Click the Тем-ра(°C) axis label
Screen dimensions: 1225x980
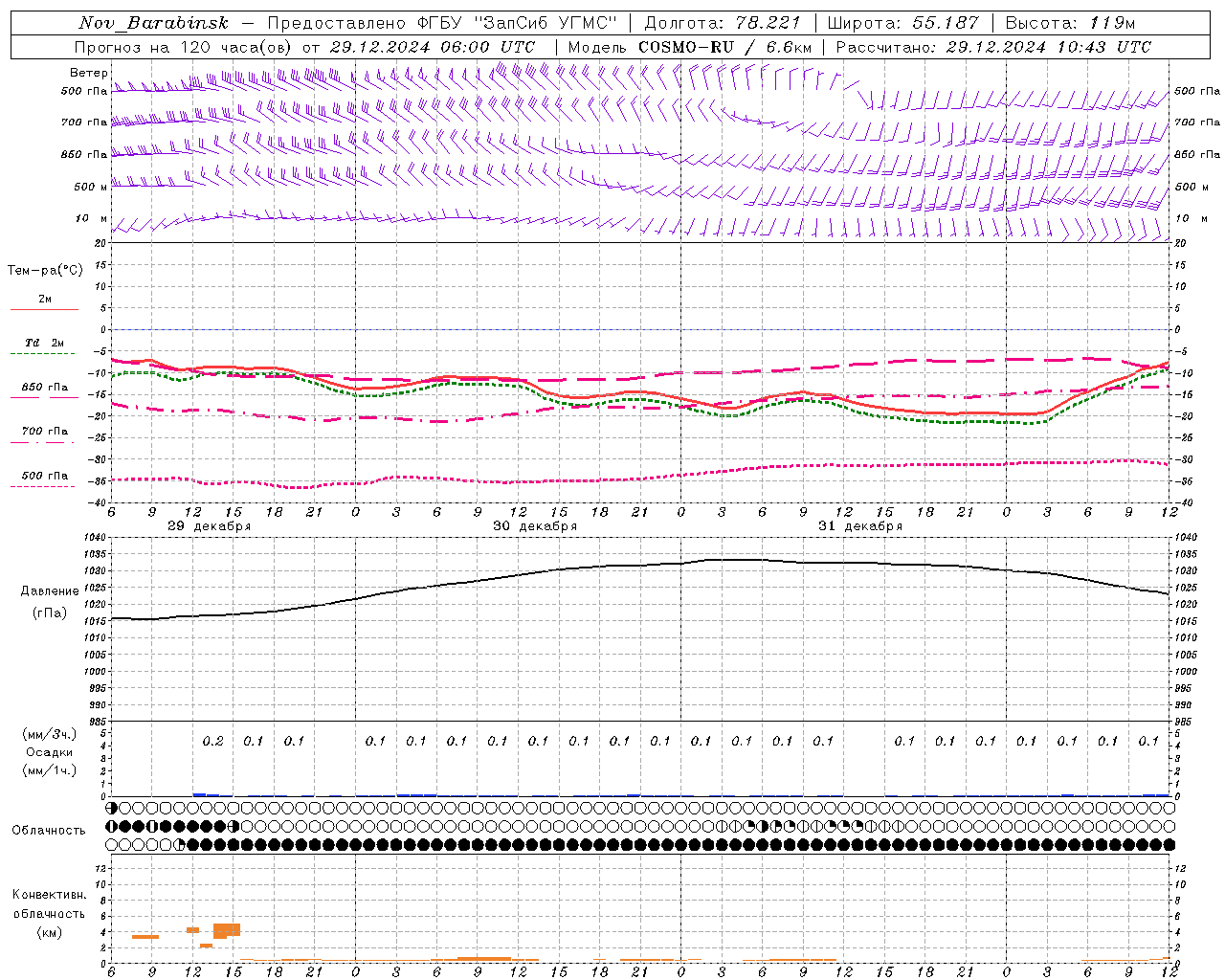45,271
